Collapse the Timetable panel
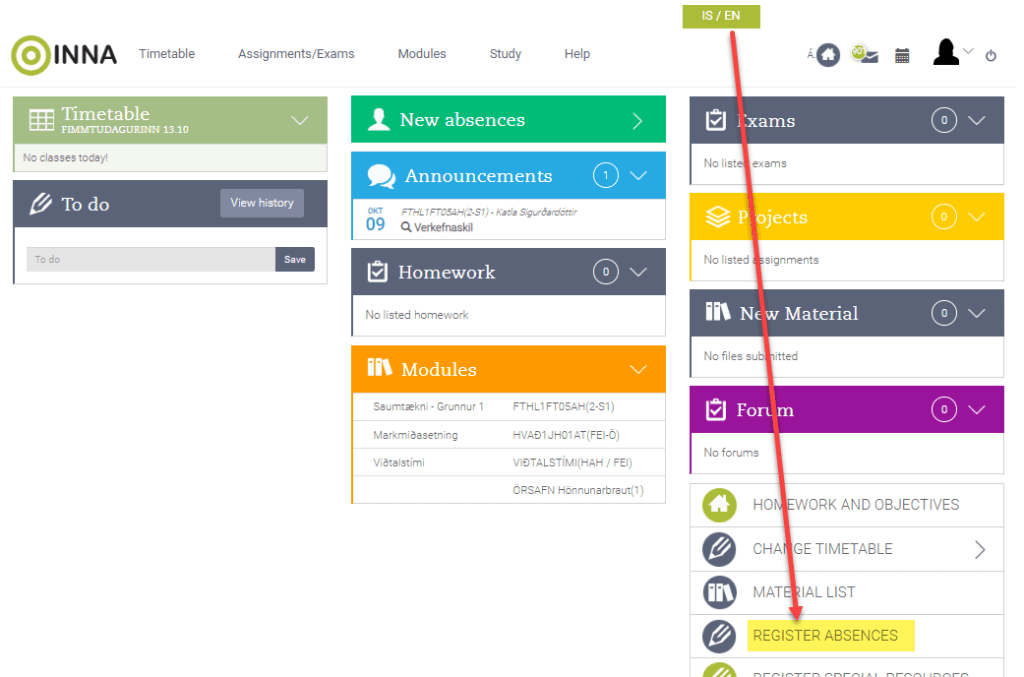This screenshot has width=1024, height=677. click(x=300, y=120)
